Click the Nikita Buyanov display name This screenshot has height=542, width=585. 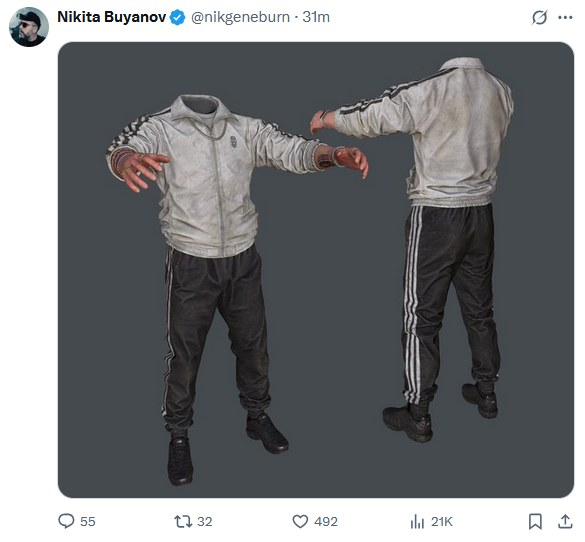111,17
